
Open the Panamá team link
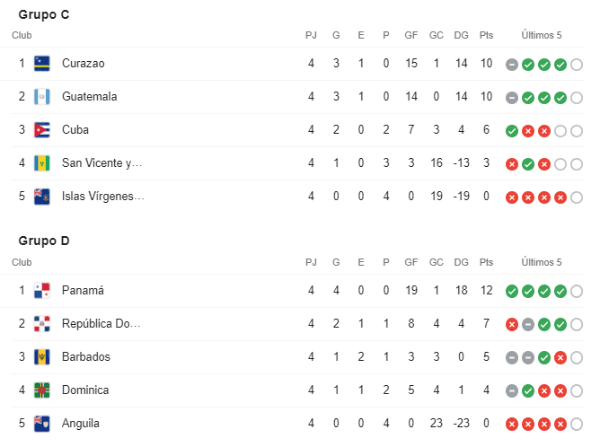pyautogui.click(x=83, y=290)
